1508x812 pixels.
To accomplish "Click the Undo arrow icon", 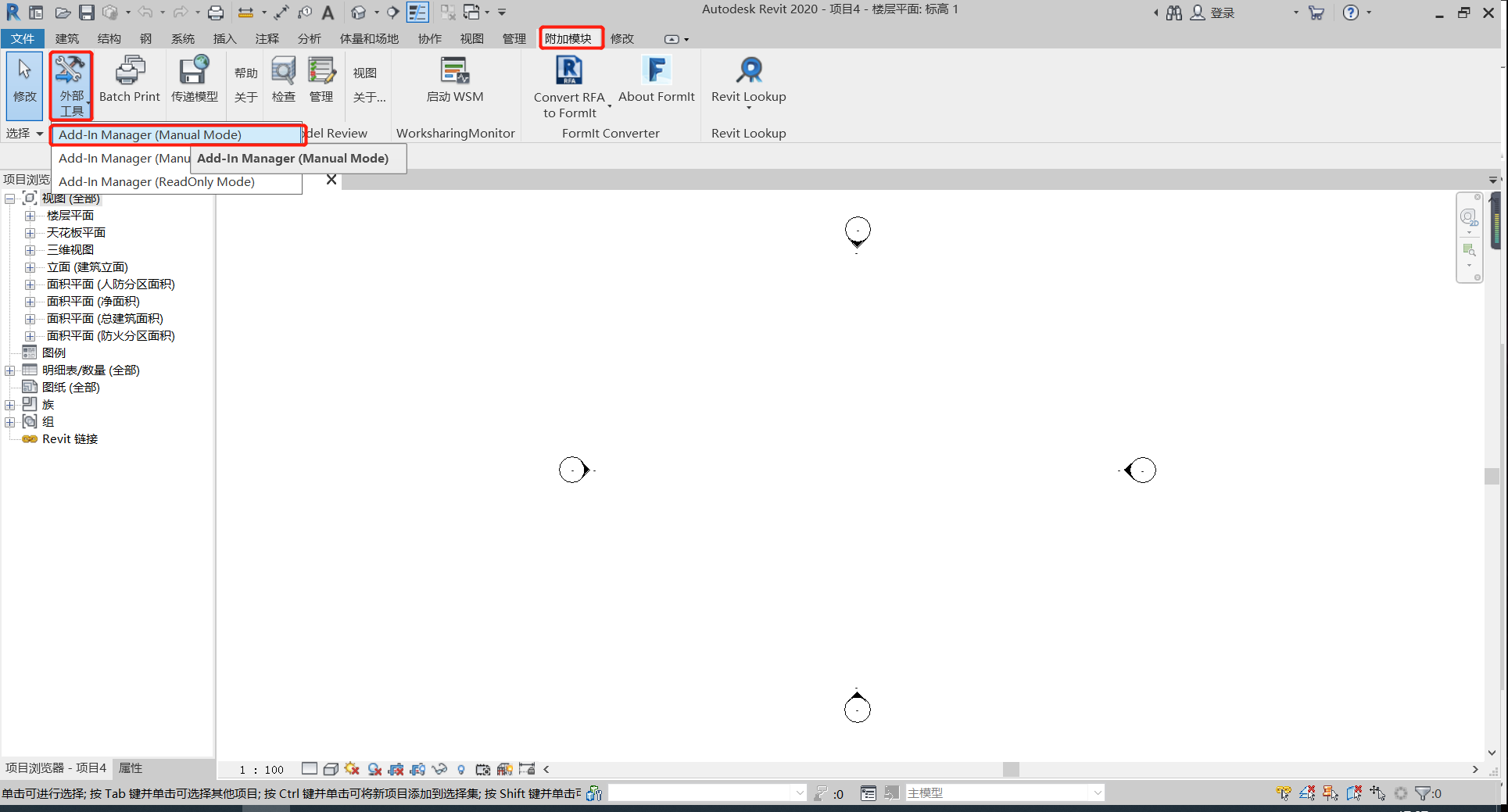I will (x=145, y=13).
